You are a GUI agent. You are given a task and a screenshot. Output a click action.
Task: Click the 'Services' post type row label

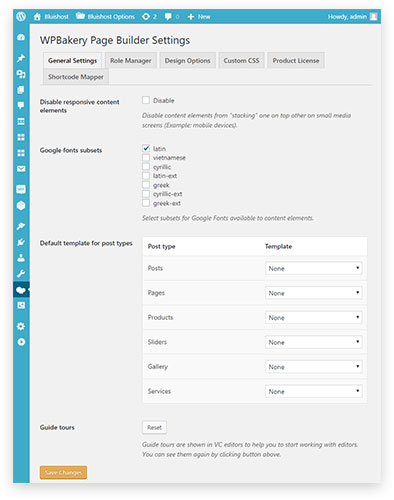(x=159, y=391)
